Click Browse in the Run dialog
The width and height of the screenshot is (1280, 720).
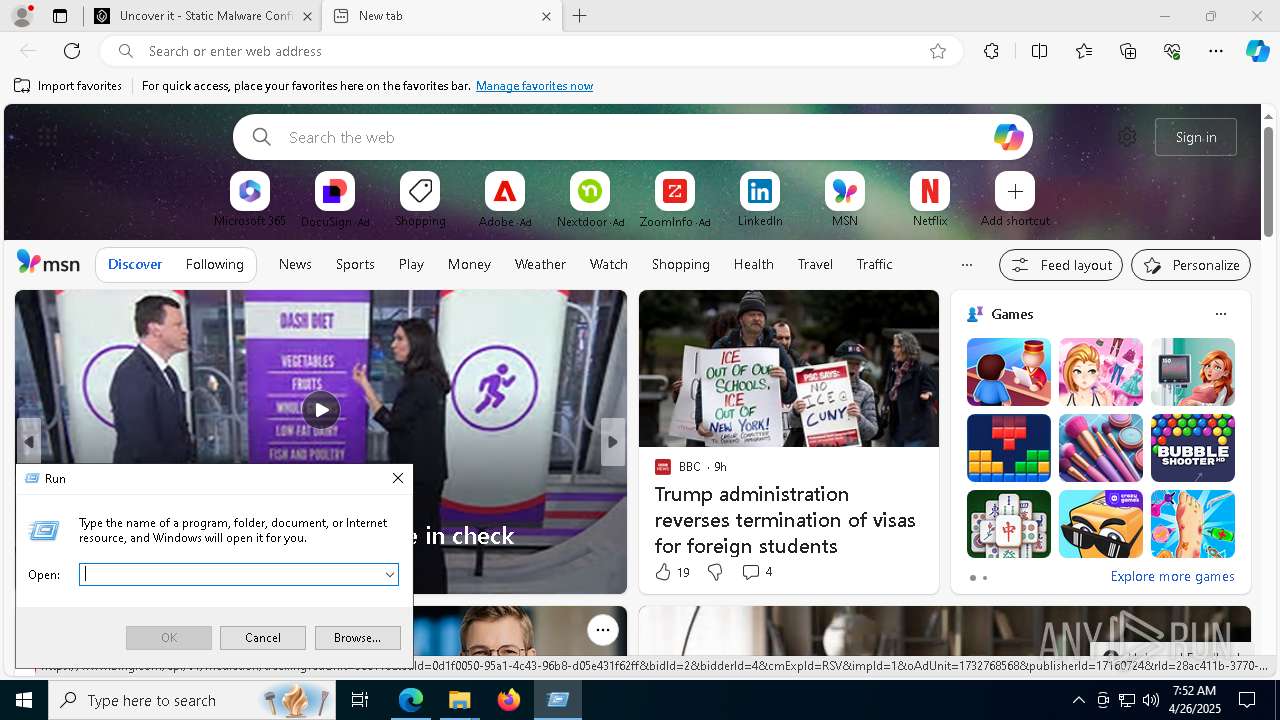coord(357,638)
